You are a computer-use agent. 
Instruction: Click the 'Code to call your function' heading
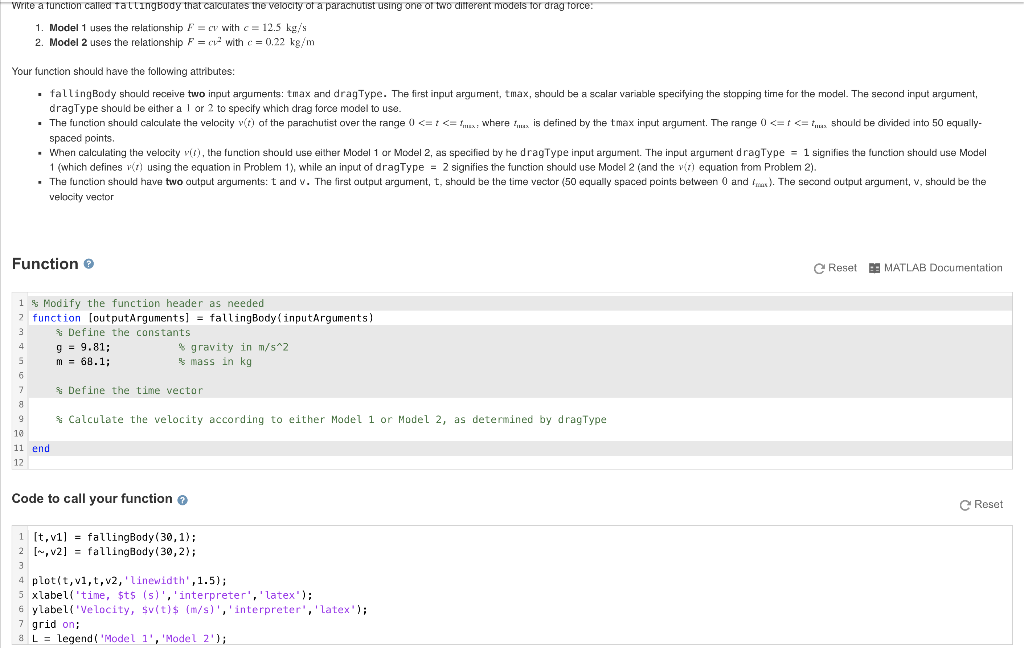click(92, 498)
